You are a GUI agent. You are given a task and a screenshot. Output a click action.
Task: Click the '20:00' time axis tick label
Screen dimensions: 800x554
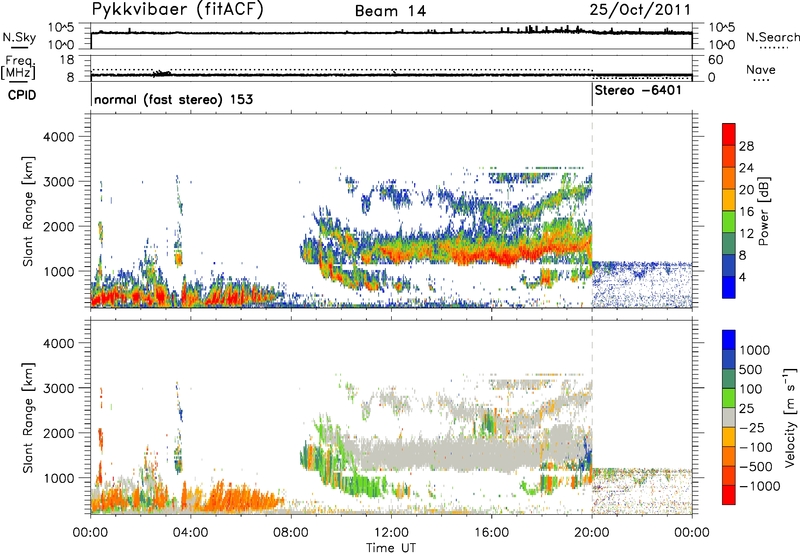click(592, 533)
